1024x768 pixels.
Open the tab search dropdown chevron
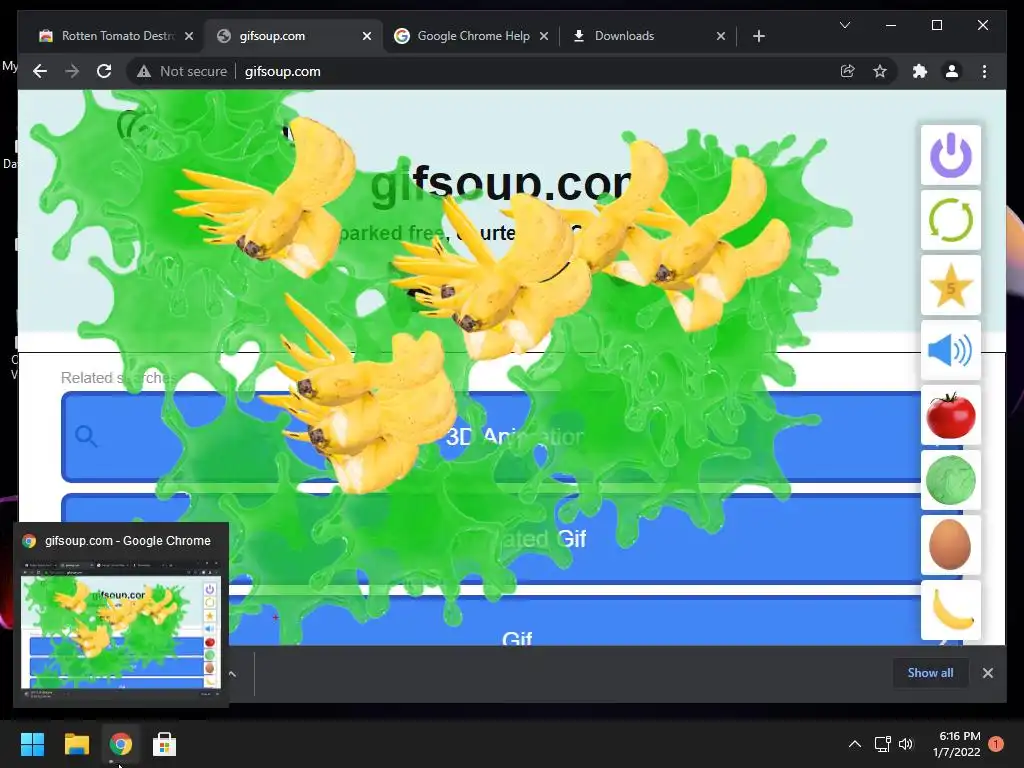click(844, 25)
